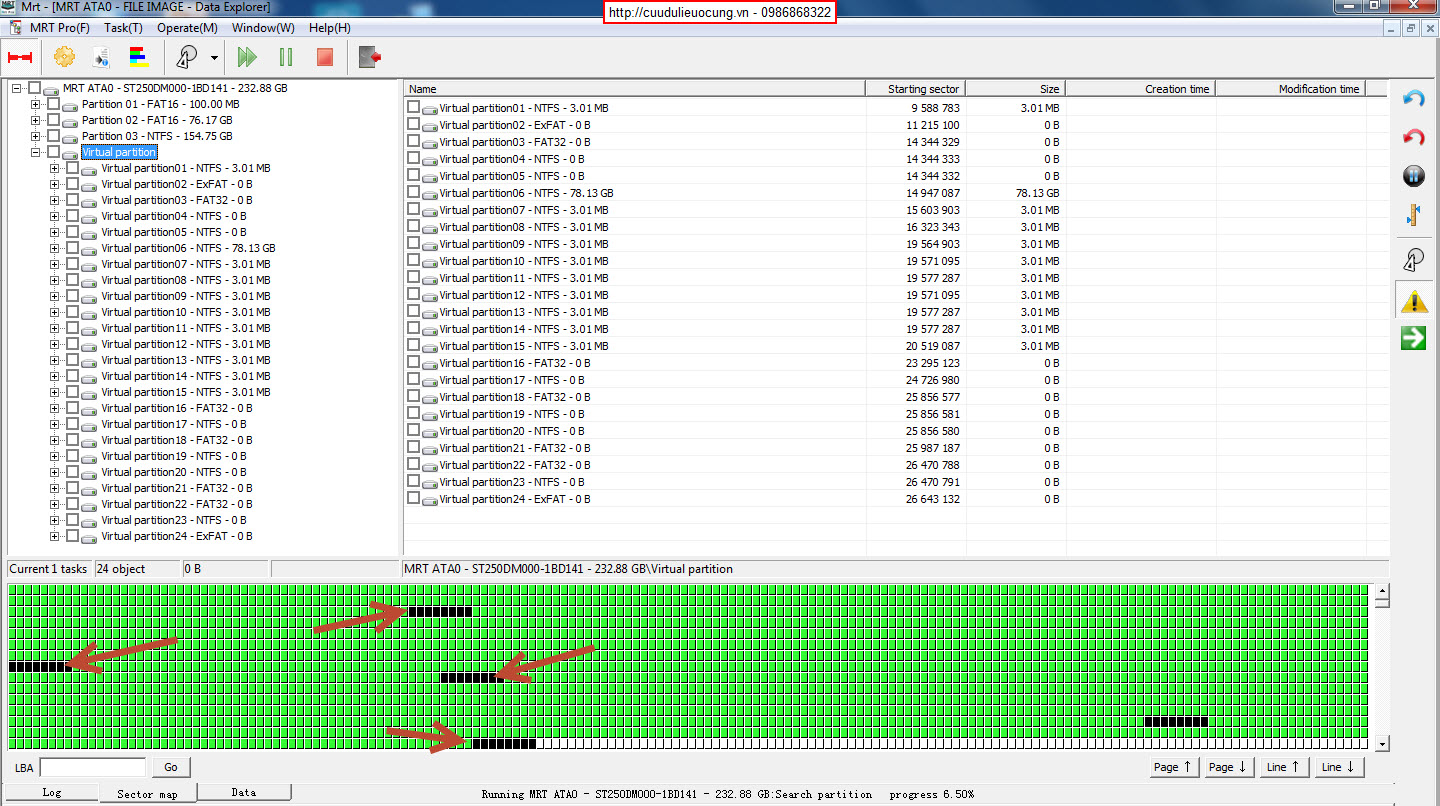Image resolution: width=1440 pixels, height=806 pixels.
Task: Click the Go button next to LBA
Action: [170, 767]
